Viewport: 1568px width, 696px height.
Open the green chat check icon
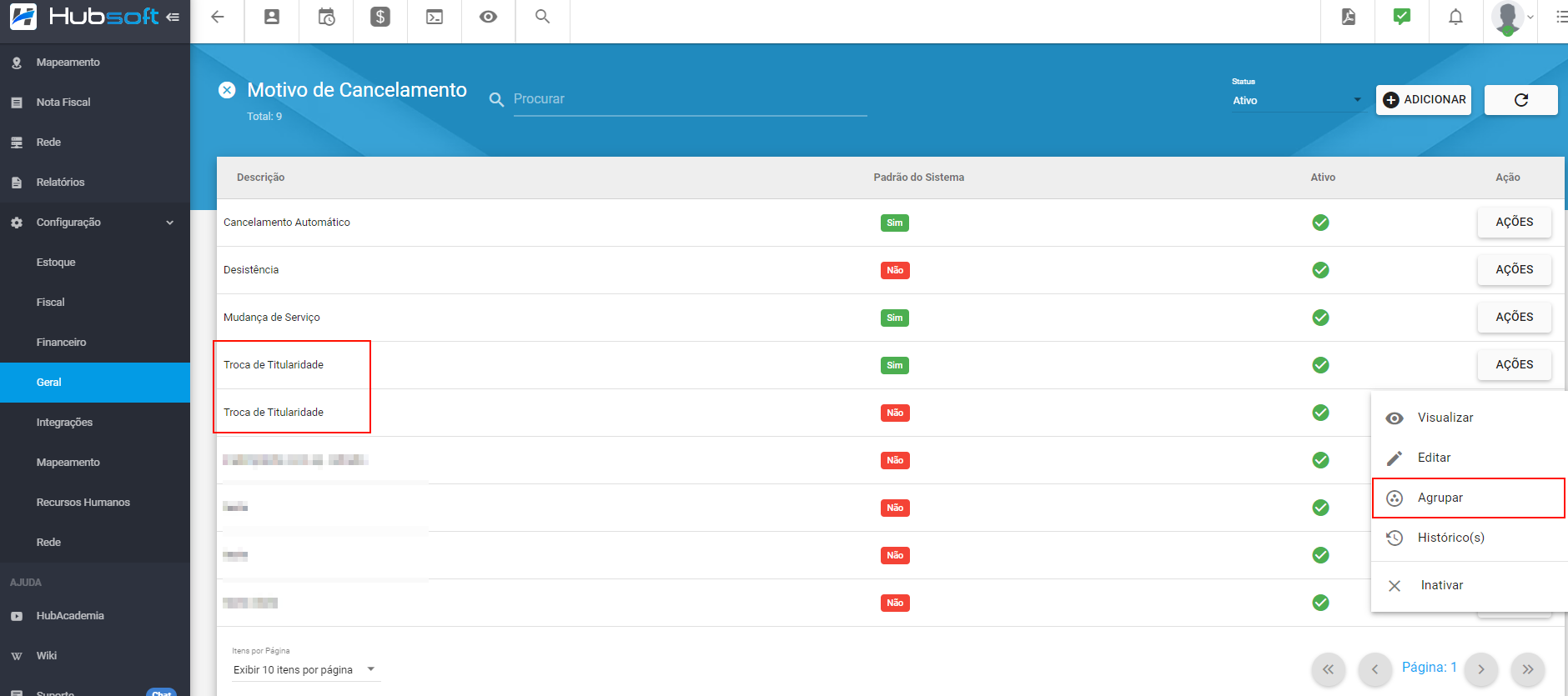pyautogui.click(x=1402, y=17)
